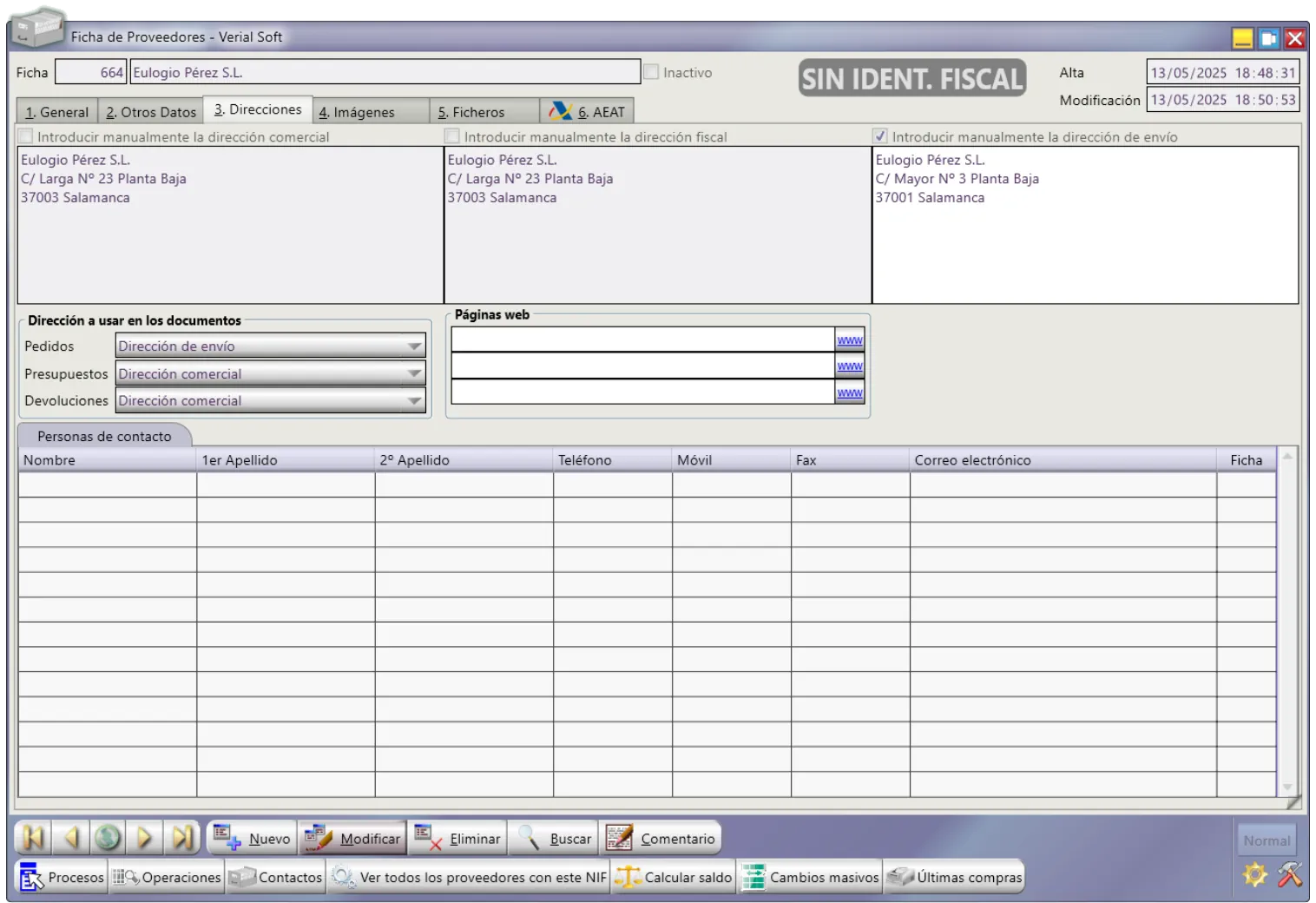Click the first Páginas web input field

coord(642,339)
